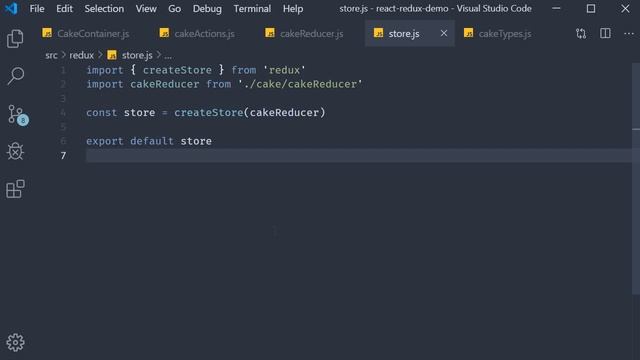
Task: Click the src breadcrumb segment
Action: point(51,55)
